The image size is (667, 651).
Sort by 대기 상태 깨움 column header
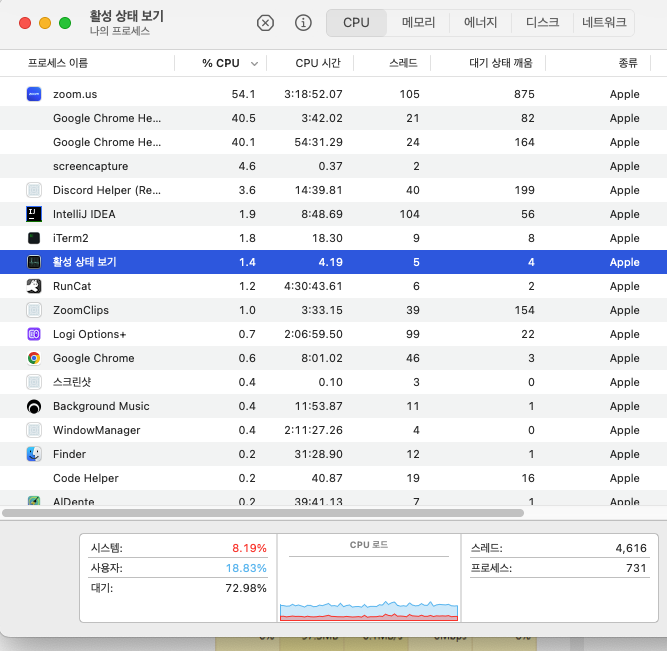[501, 63]
